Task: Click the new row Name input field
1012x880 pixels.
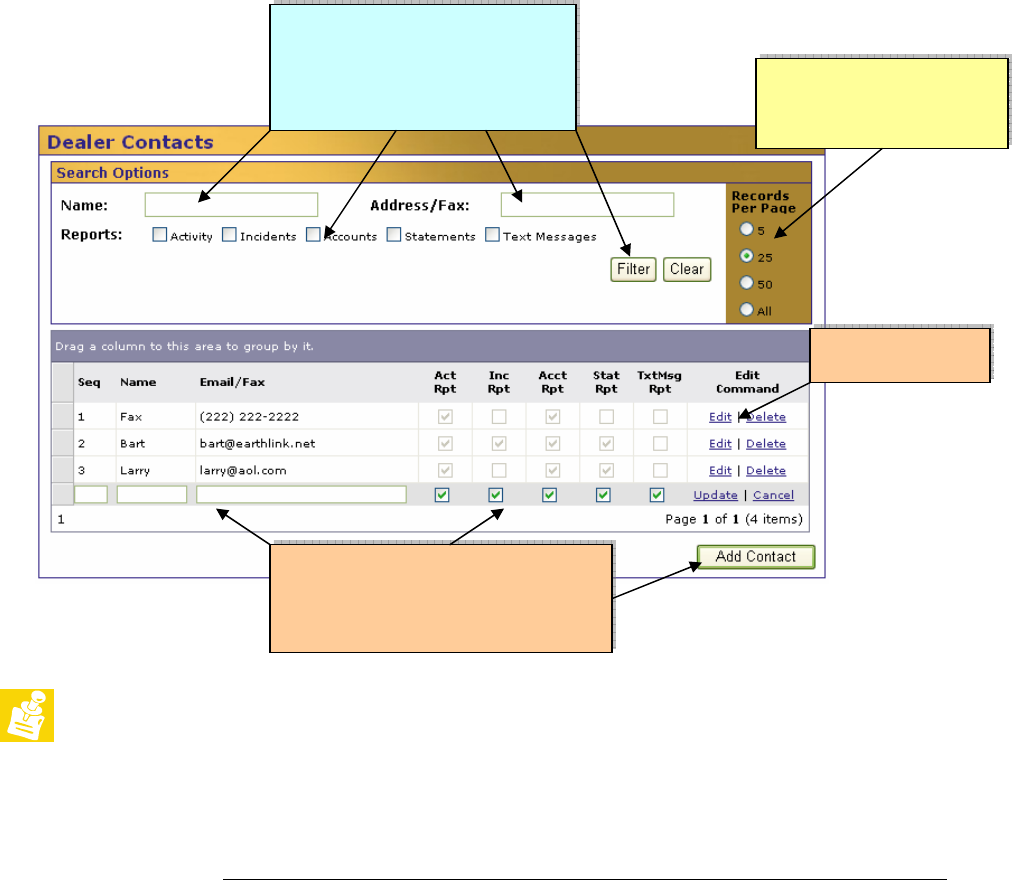Action: [152, 495]
